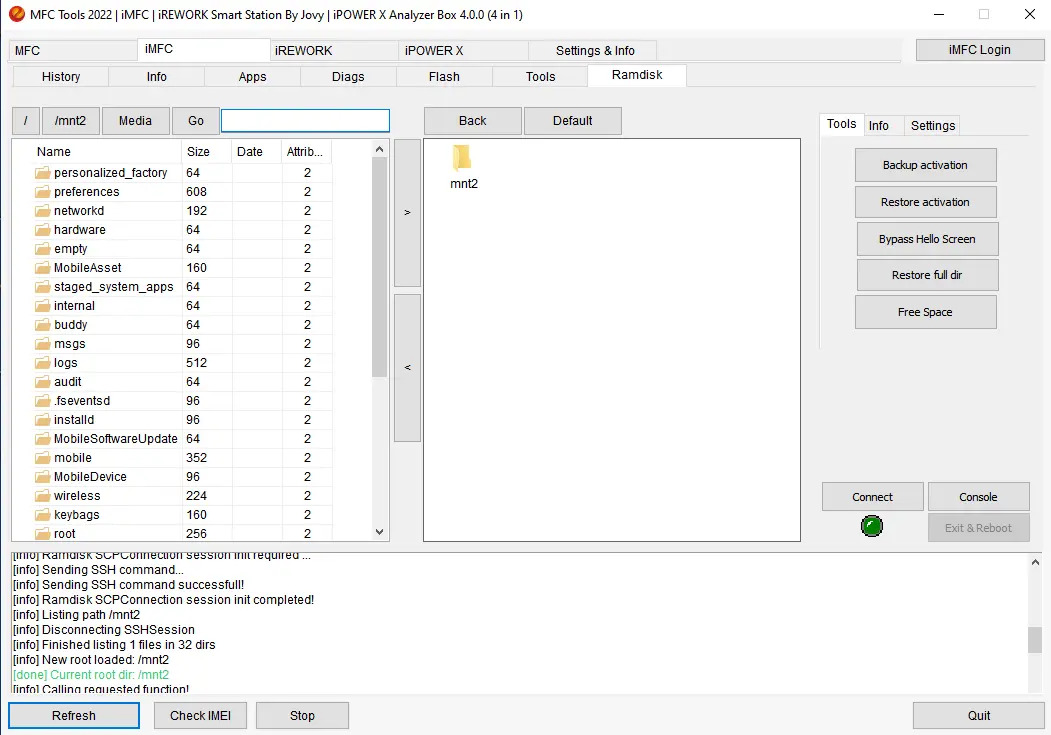Select the installd folder icon
This screenshot has width=1051, height=735.
[43, 419]
